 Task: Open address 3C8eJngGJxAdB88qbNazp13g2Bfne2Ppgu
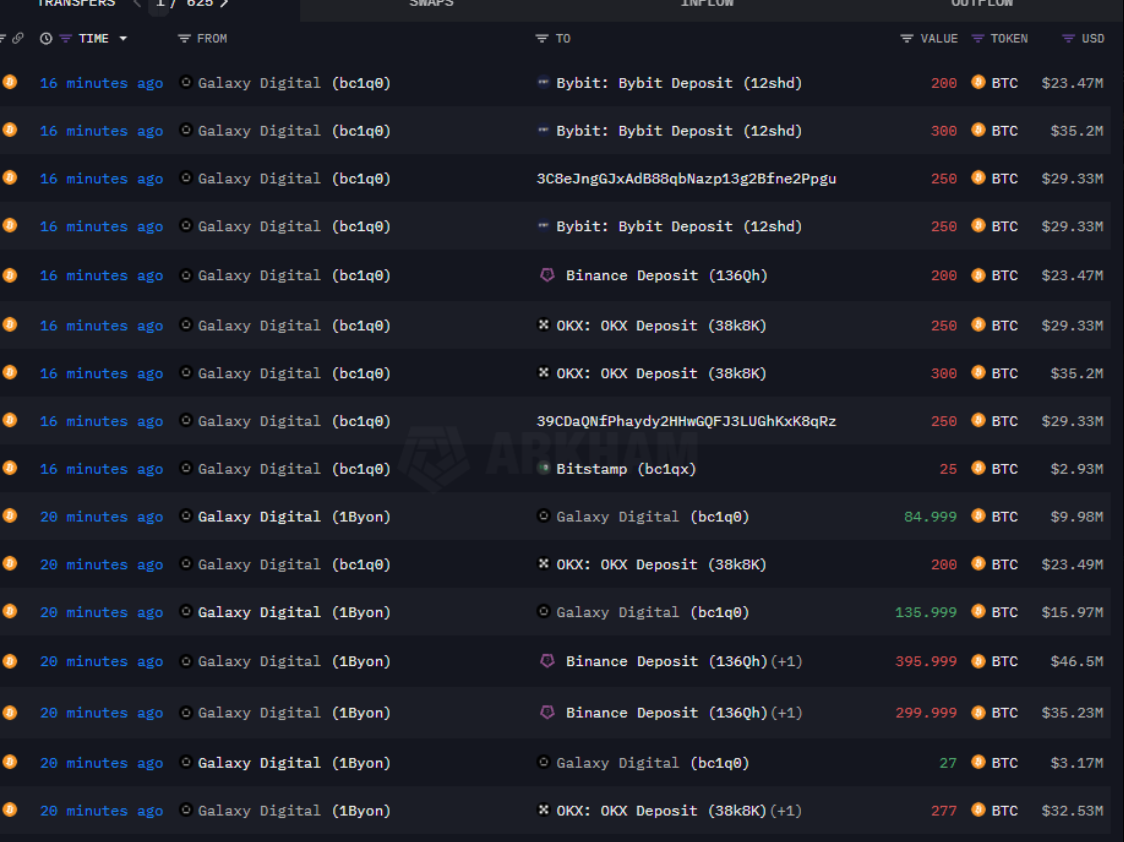click(x=686, y=178)
